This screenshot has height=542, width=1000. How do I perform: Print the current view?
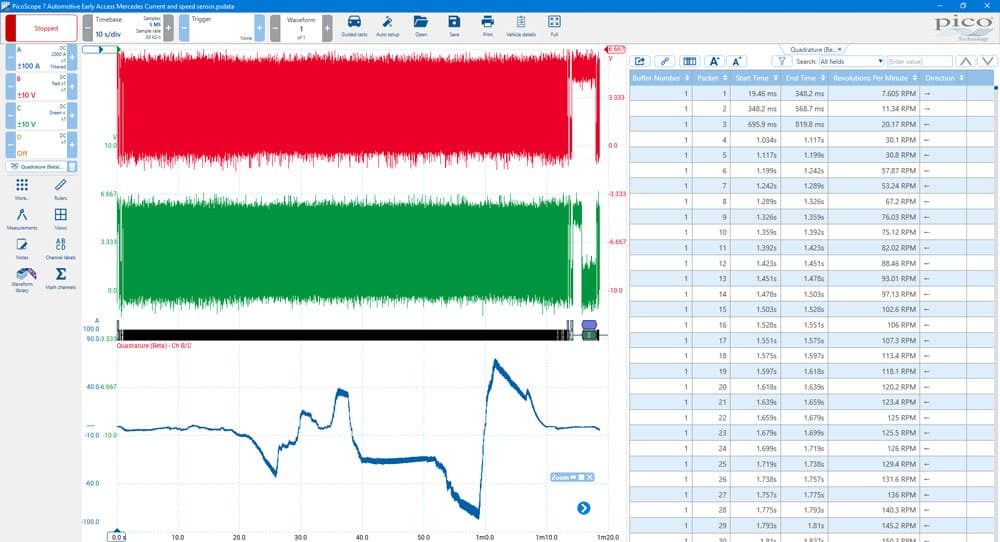[487, 26]
